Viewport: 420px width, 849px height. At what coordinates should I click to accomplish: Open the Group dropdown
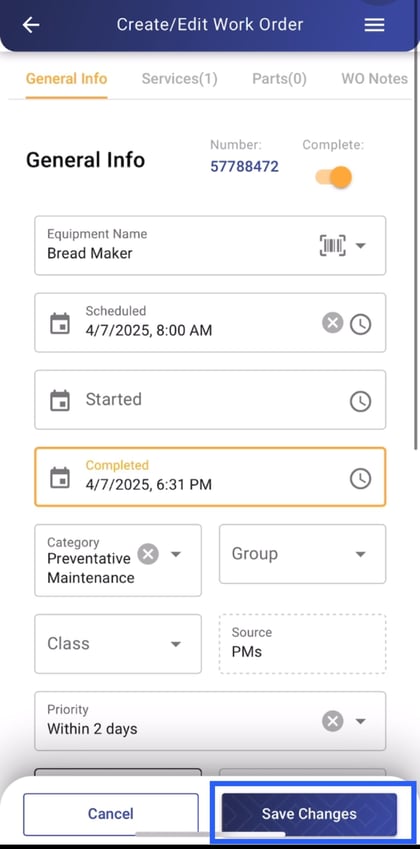[303, 554]
